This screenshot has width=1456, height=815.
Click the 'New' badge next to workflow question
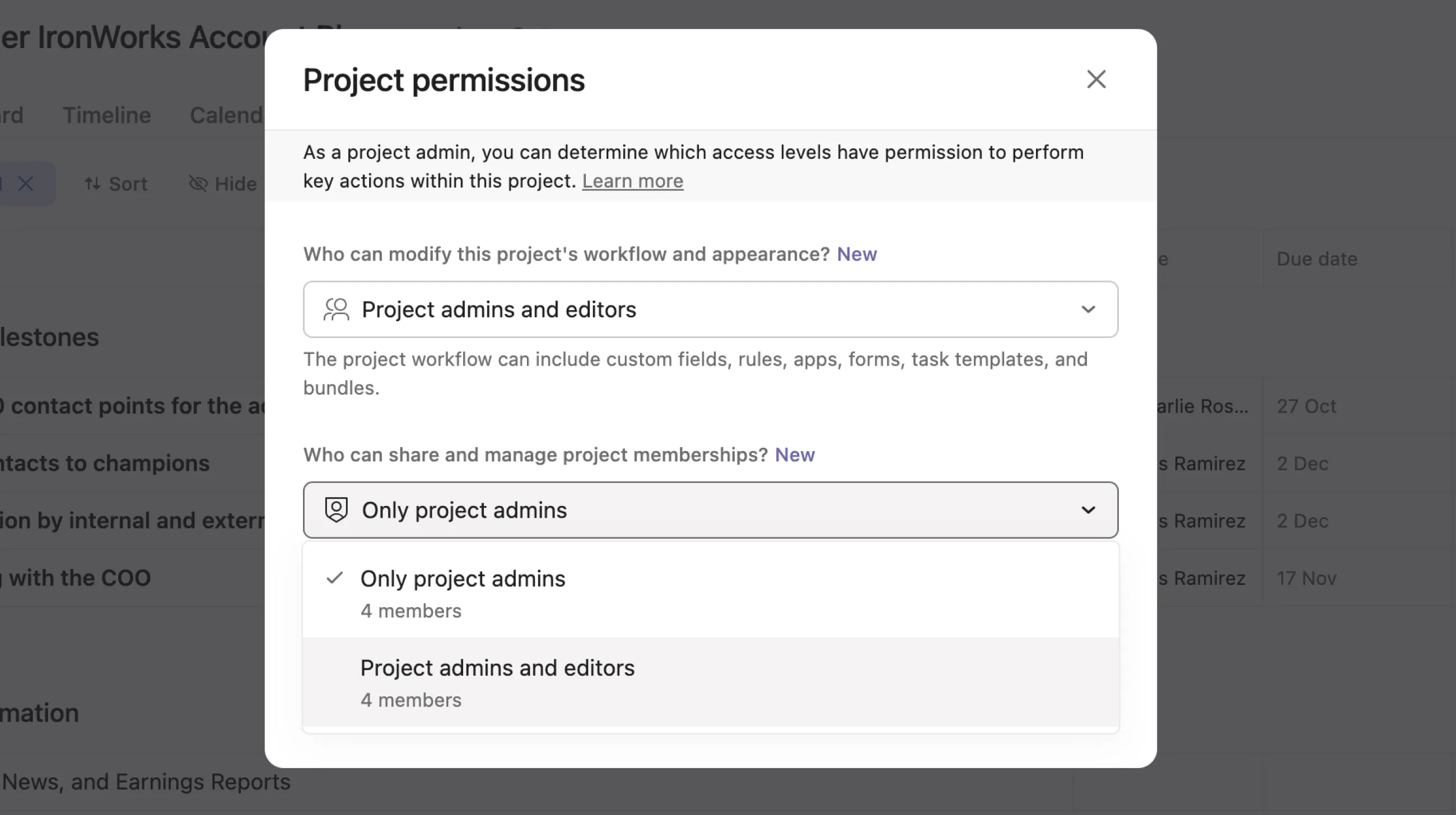[x=856, y=255]
